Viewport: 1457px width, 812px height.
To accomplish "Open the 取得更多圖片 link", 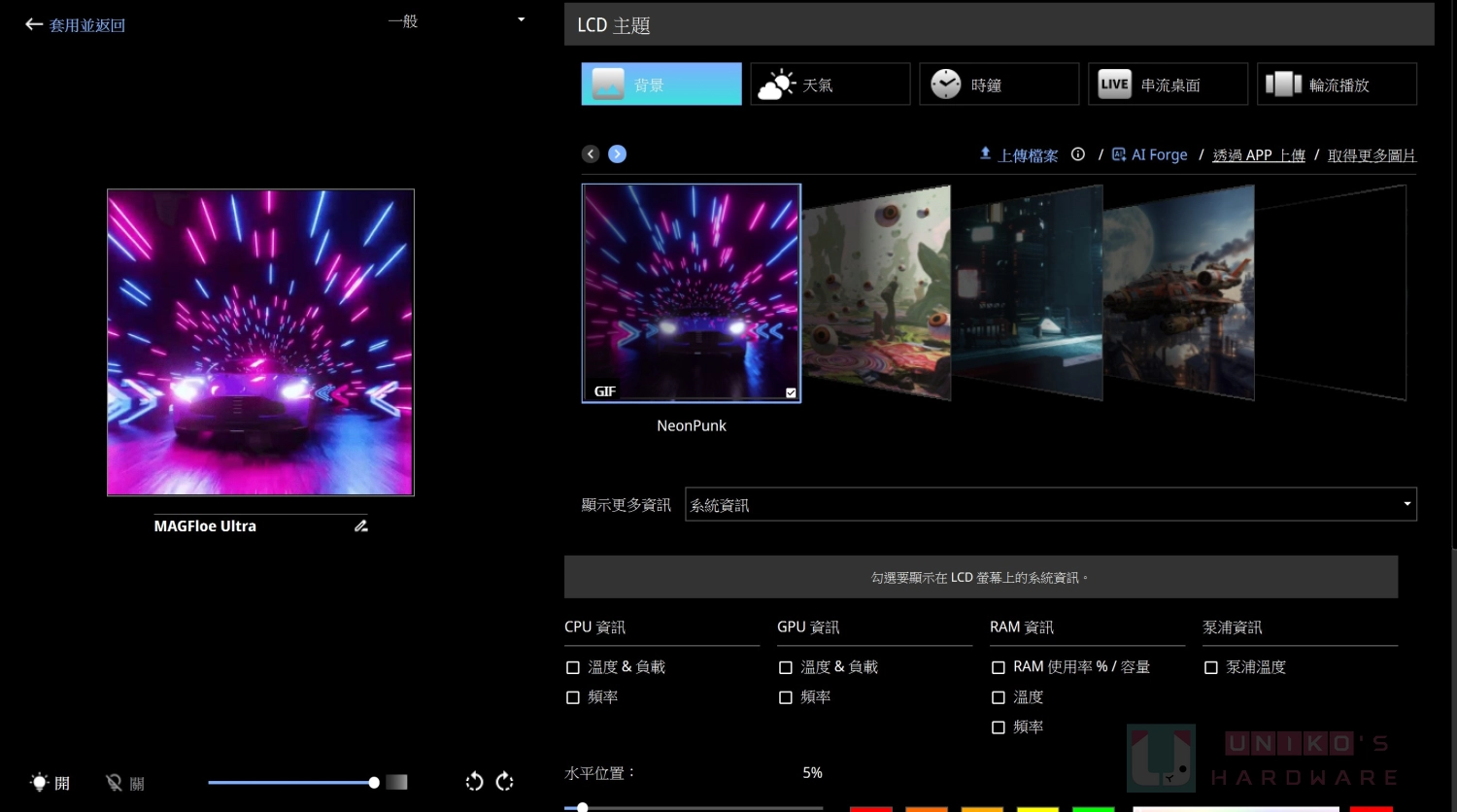I will point(1371,155).
